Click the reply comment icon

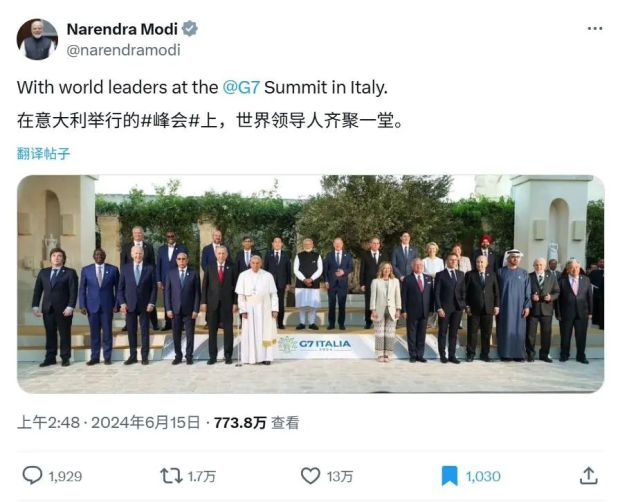tap(32, 476)
